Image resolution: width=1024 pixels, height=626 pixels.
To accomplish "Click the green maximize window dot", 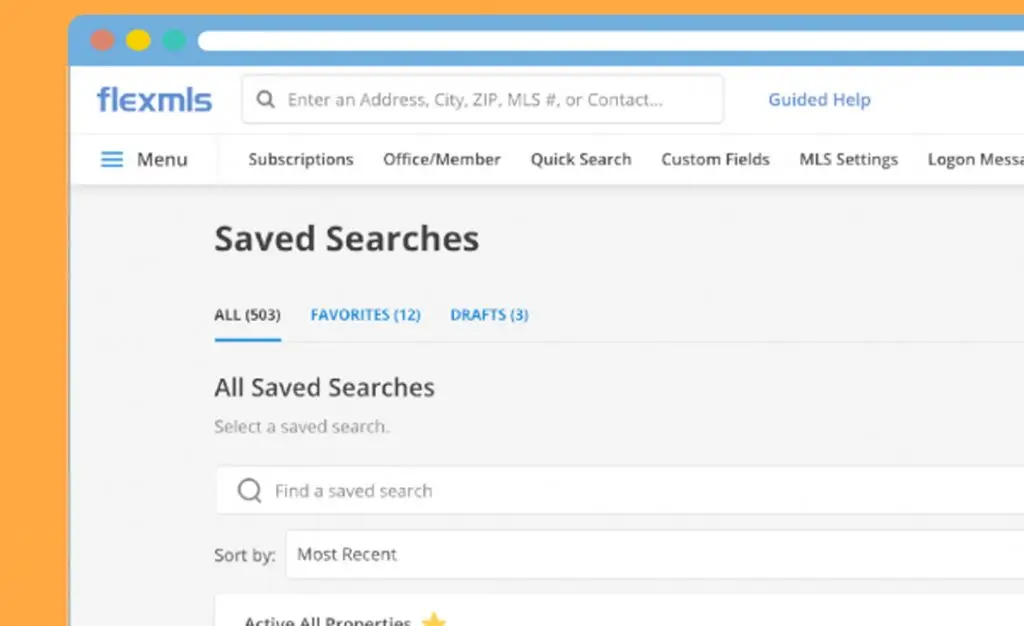I will click(174, 41).
